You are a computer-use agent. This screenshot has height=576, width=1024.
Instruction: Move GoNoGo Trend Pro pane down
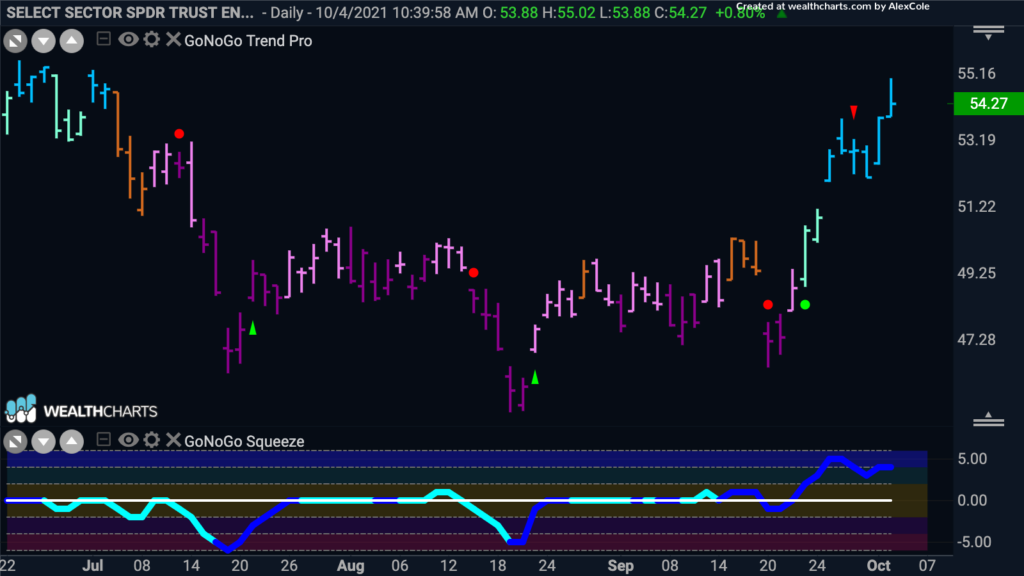click(x=44, y=41)
